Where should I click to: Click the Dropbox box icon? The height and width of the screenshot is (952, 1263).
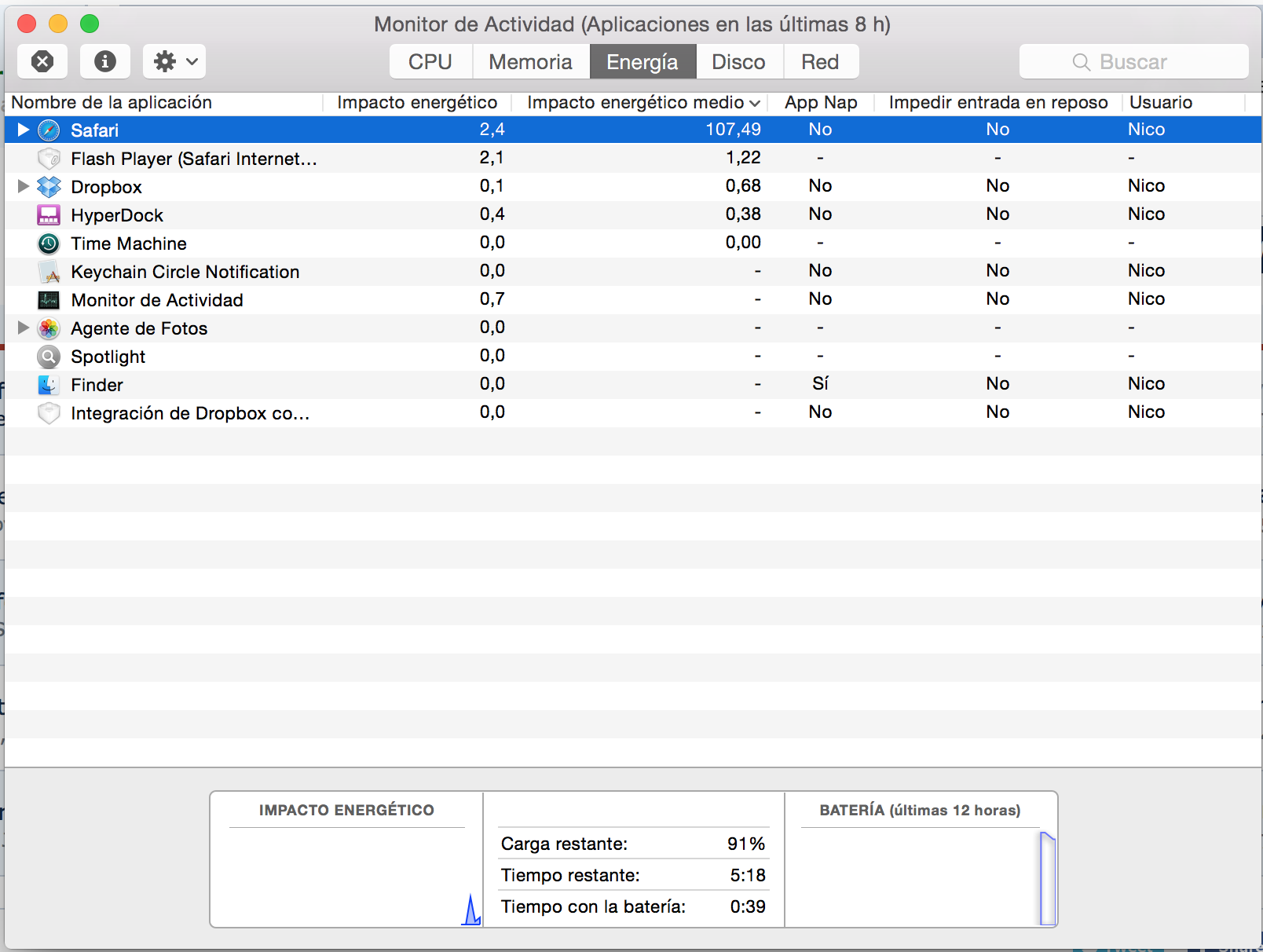(x=49, y=186)
